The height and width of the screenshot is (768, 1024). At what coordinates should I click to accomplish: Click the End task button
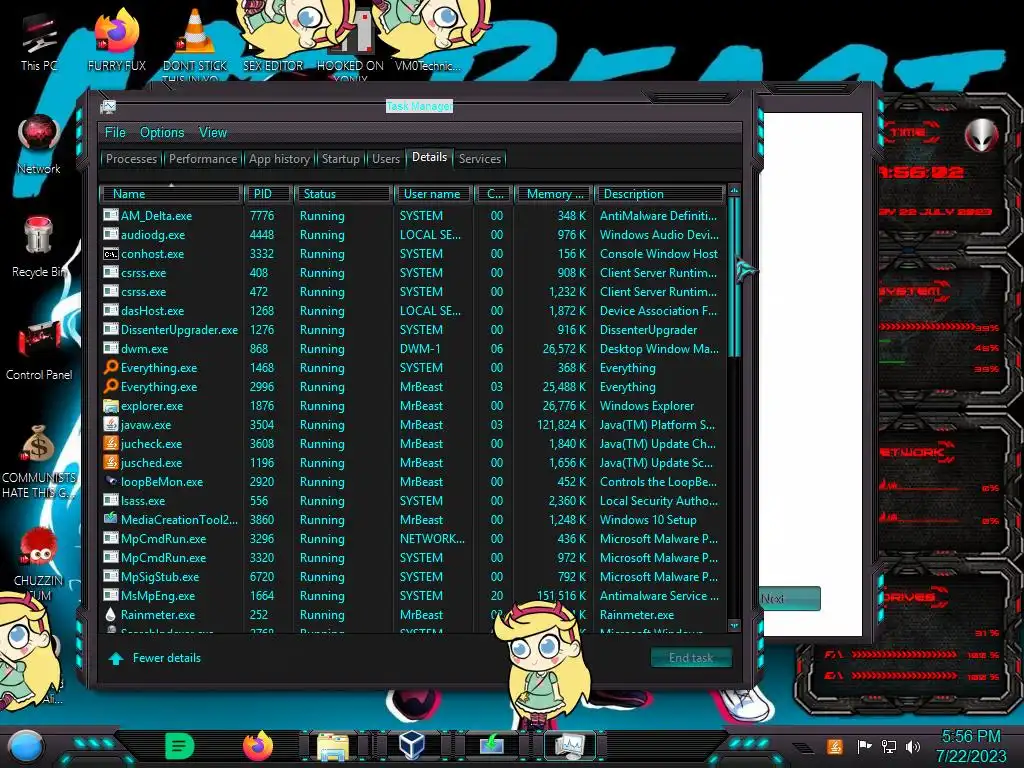pos(691,658)
